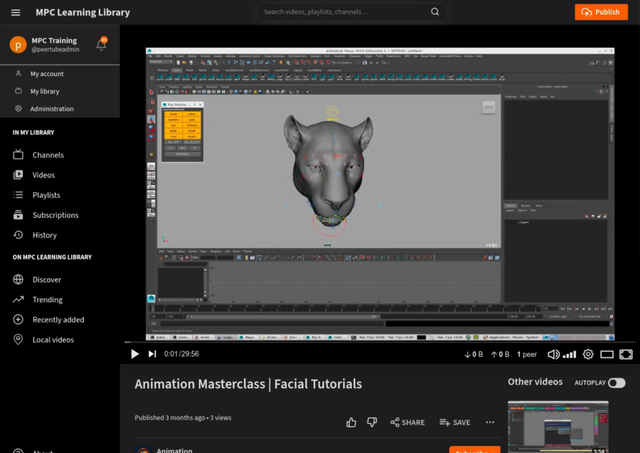This screenshot has height=453, width=640.
Task: Open the Other videos thumbnail
Action: click(558, 427)
